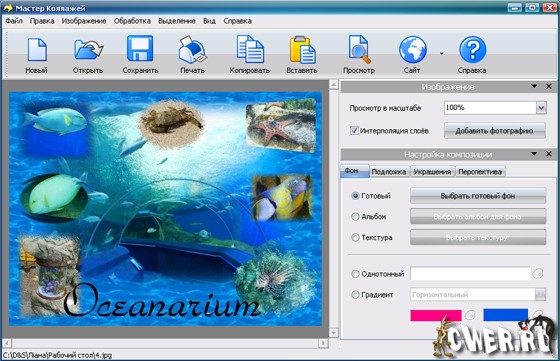Visit website via Сайт globe icon

point(412,50)
